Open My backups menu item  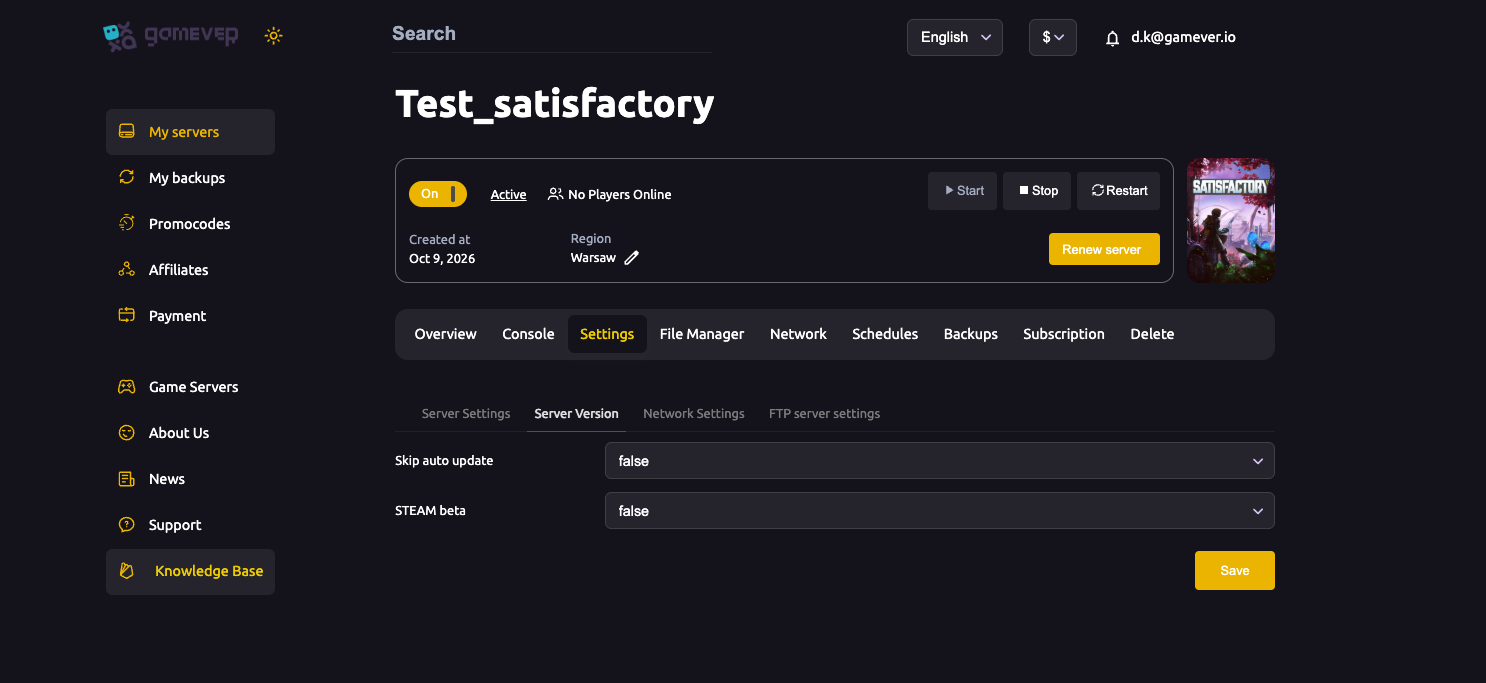click(190, 178)
